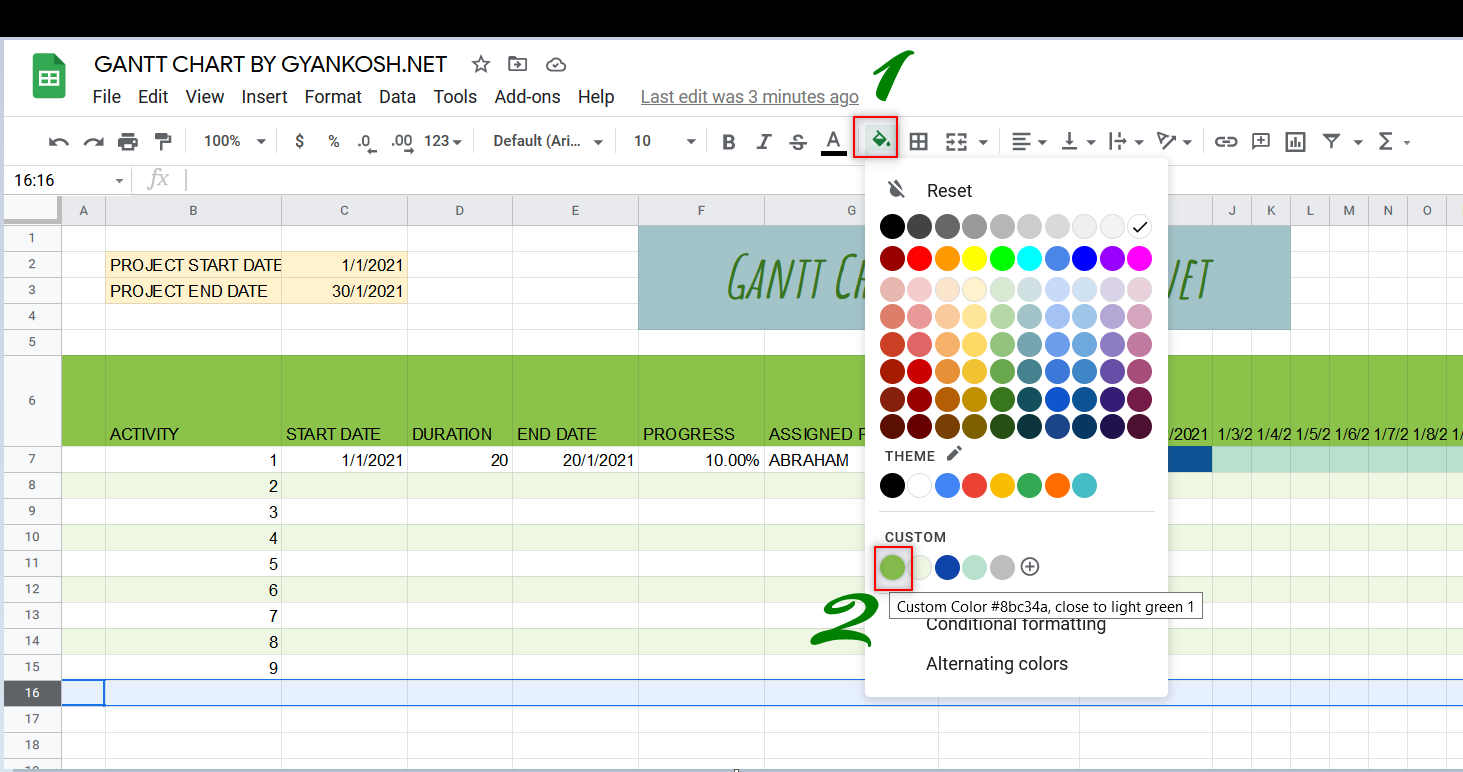Insert a link with the chain icon
Image resolution: width=1463 pixels, height=772 pixels.
coord(1225,141)
